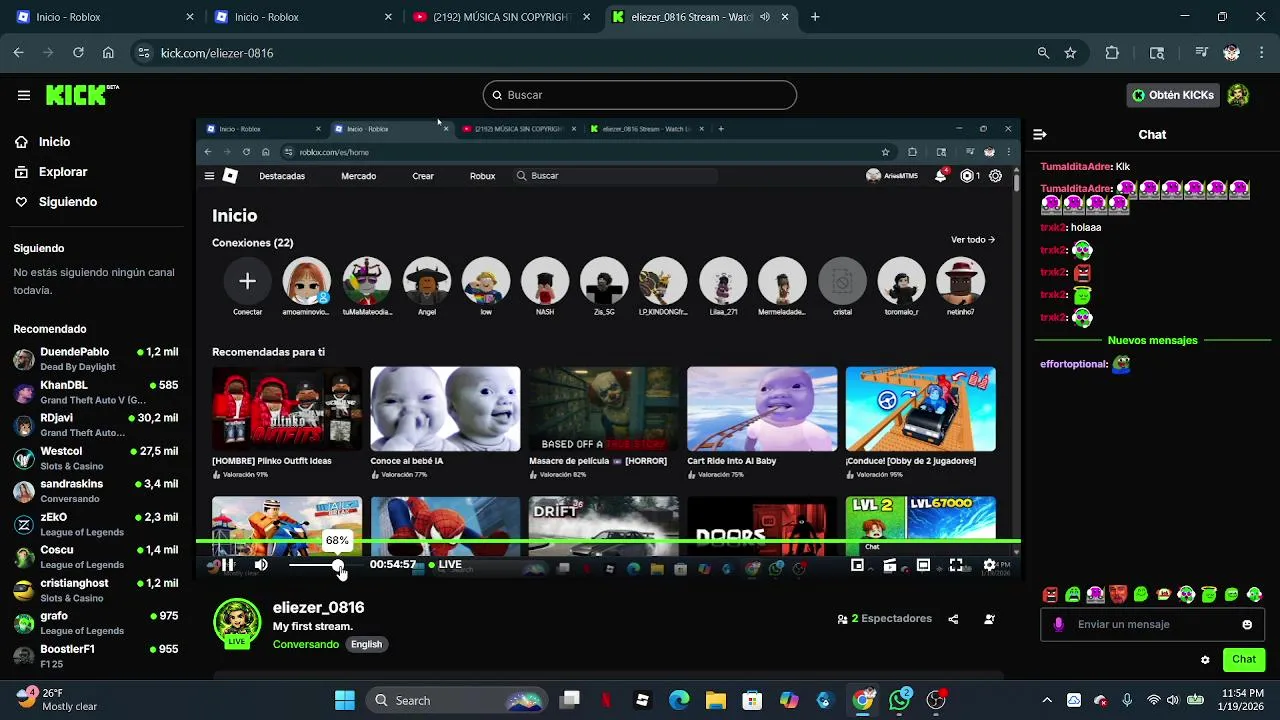View the 2 Espectadores count
1280x720 pixels.
(885, 619)
